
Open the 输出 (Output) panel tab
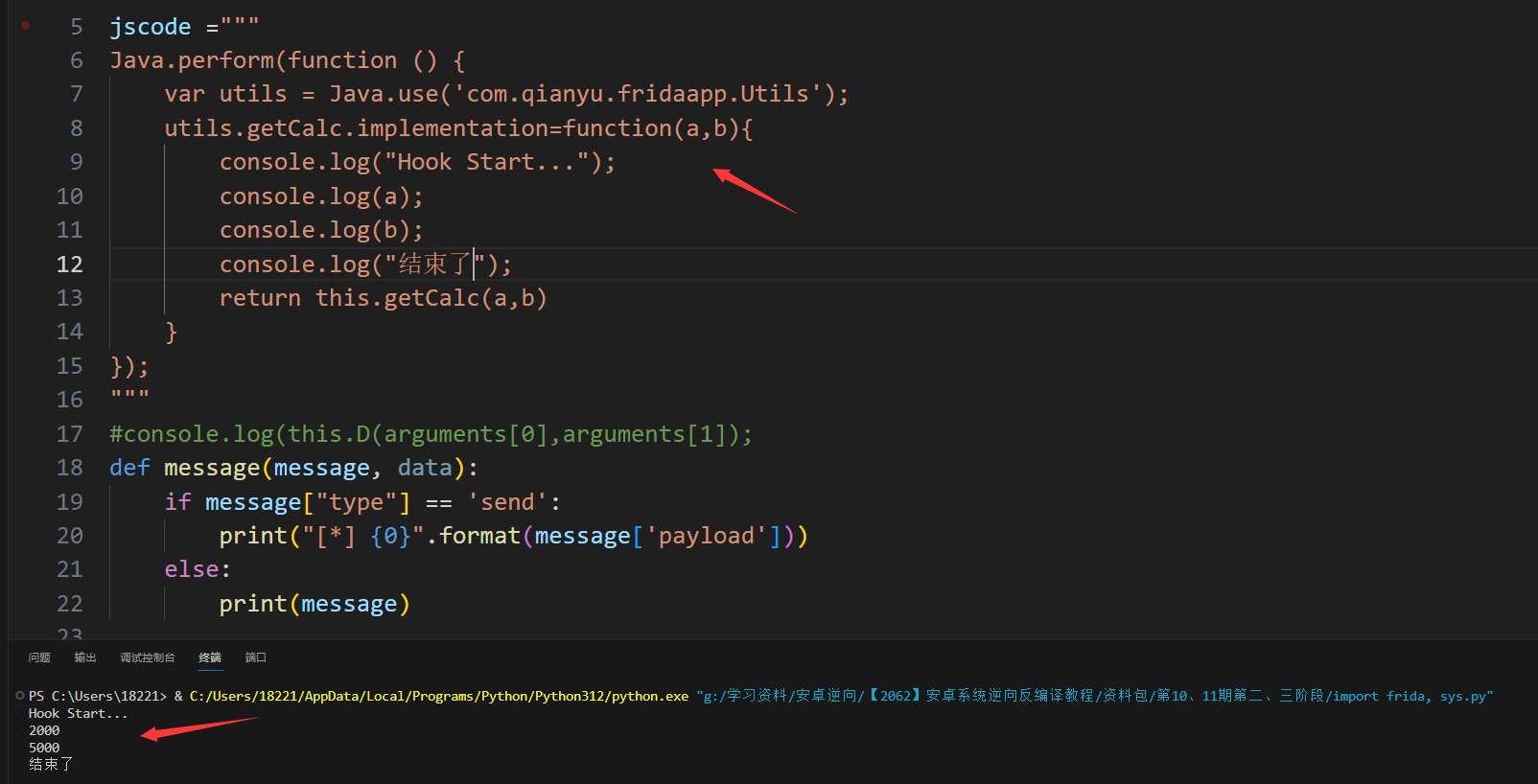[85, 657]
